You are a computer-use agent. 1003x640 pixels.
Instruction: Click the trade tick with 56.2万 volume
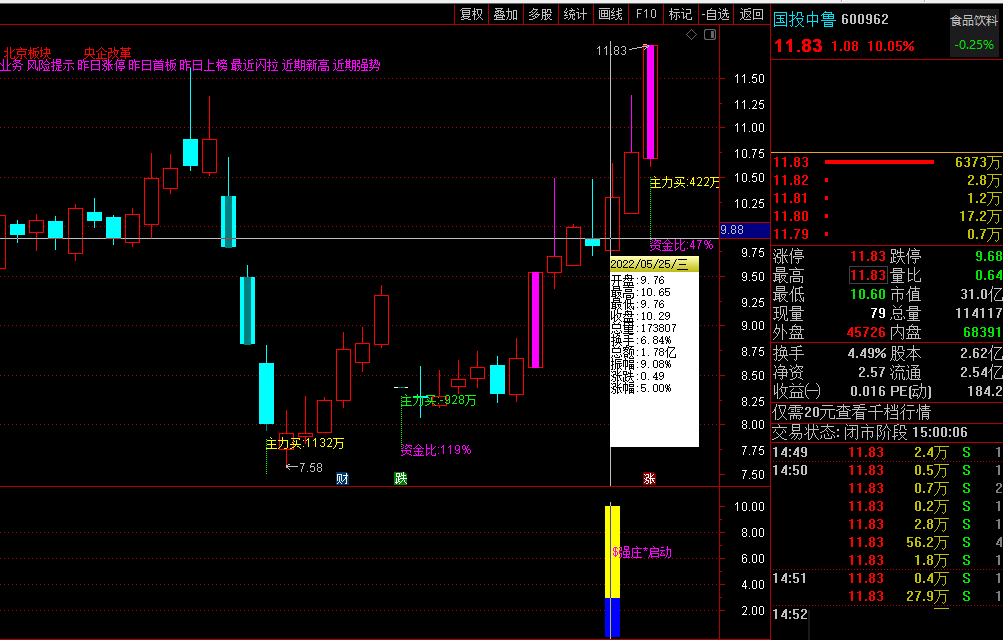pyautogui.click(x=887, y=542)
